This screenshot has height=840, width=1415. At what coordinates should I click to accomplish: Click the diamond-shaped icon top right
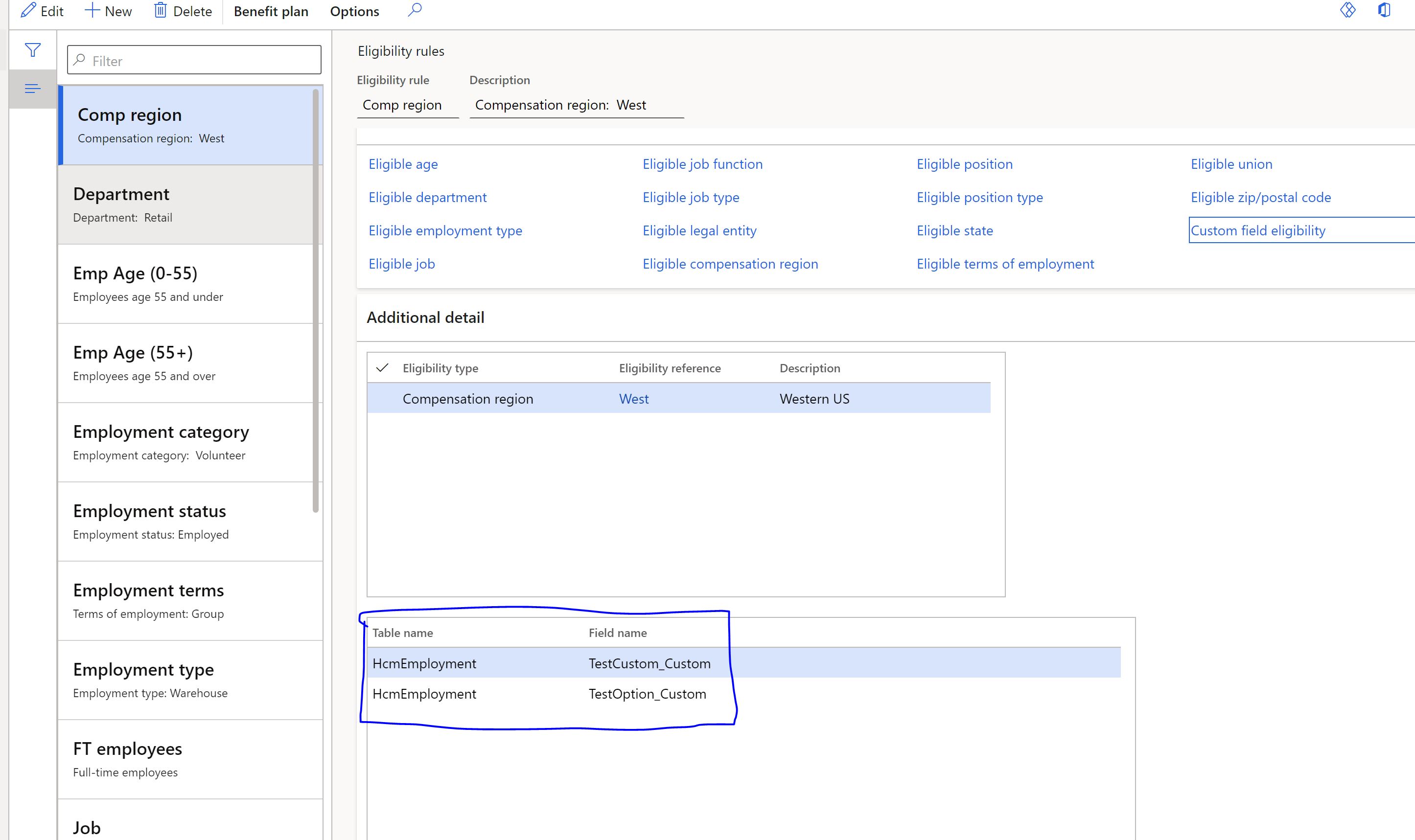point(1347,11)
